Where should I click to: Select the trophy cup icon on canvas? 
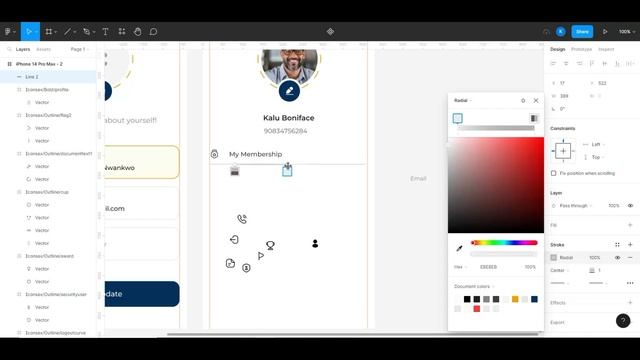click(270, 245)
